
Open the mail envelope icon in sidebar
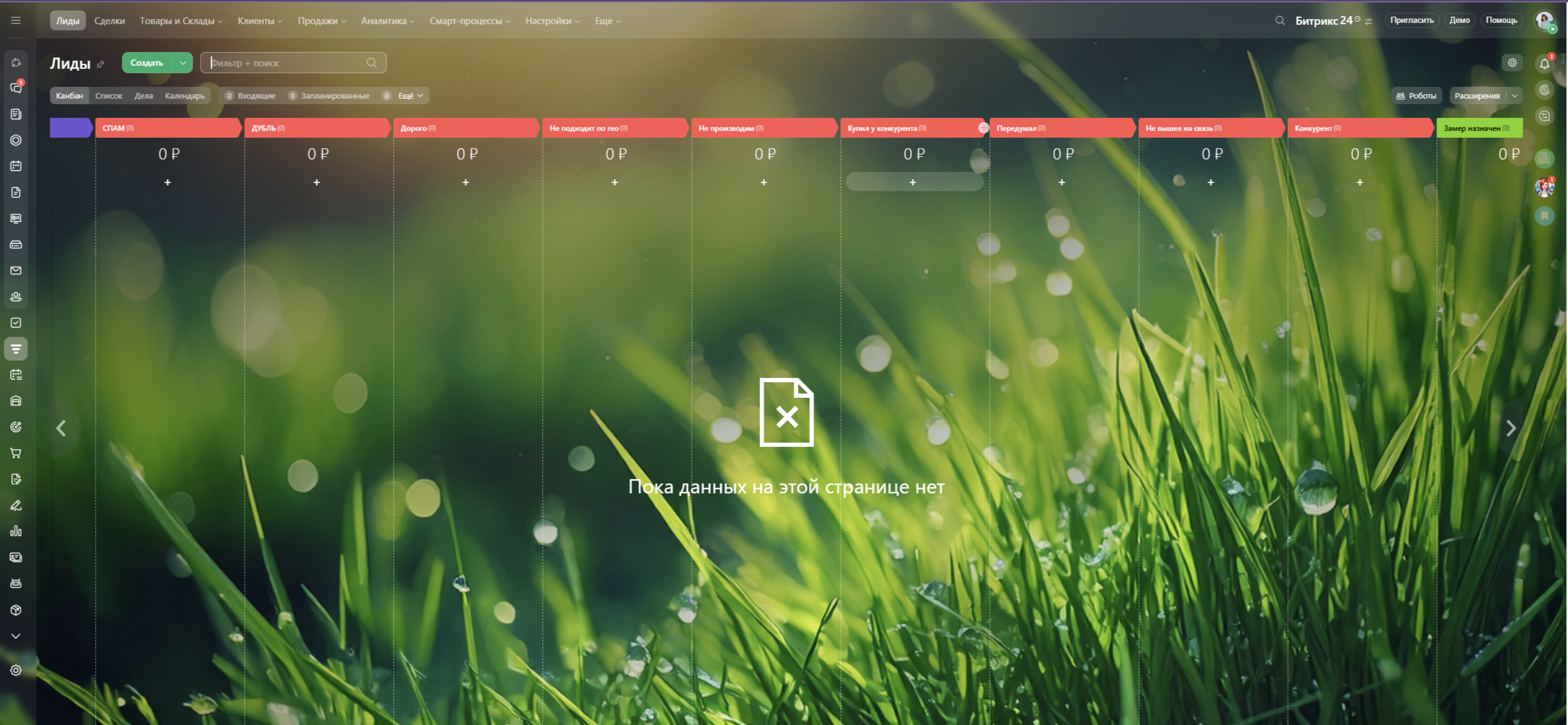click(x=16, y=271)
